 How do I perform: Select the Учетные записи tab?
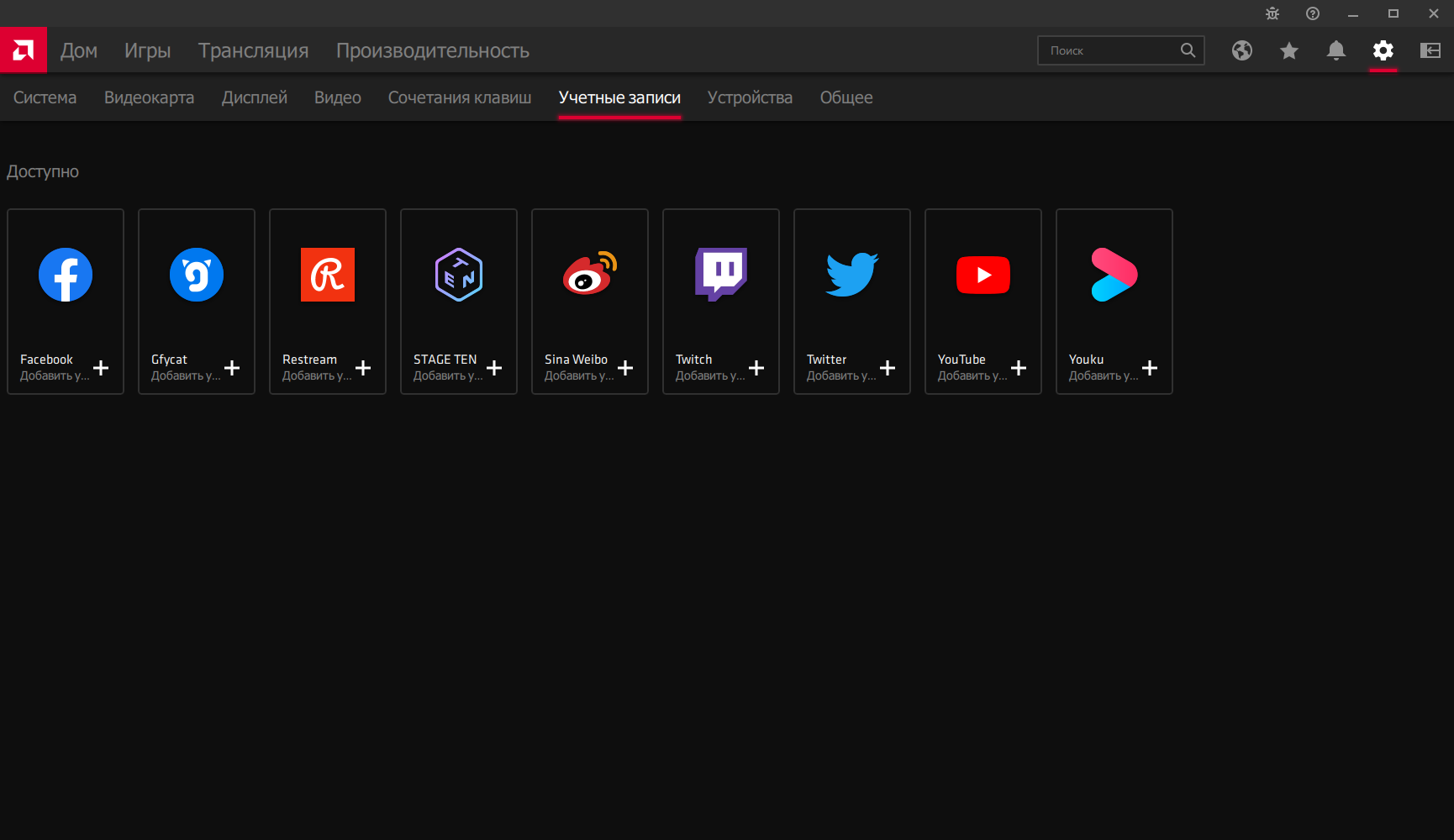pyautogui.click(x=620, y=97)
